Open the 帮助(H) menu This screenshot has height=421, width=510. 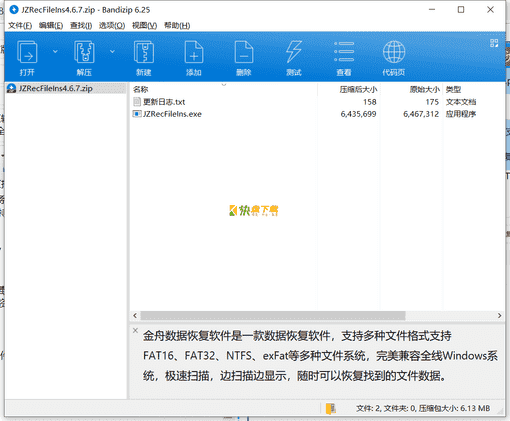click(x=177, y=25)
